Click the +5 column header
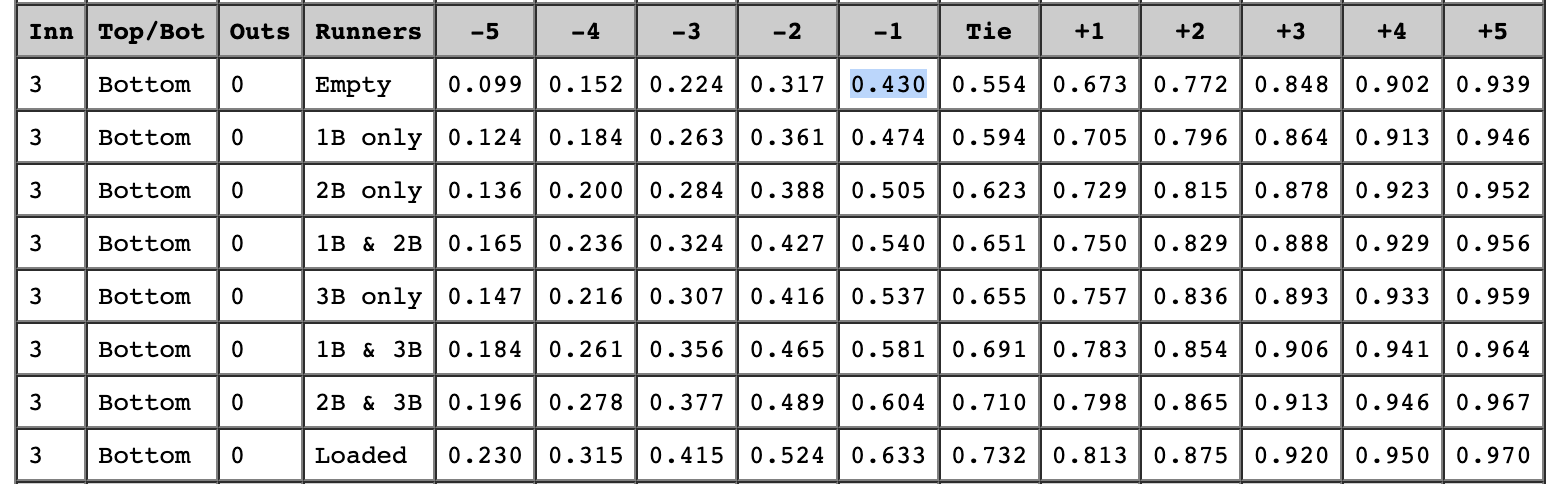Viewport: 1560px width, 484px height. [x=1493, y=32]
